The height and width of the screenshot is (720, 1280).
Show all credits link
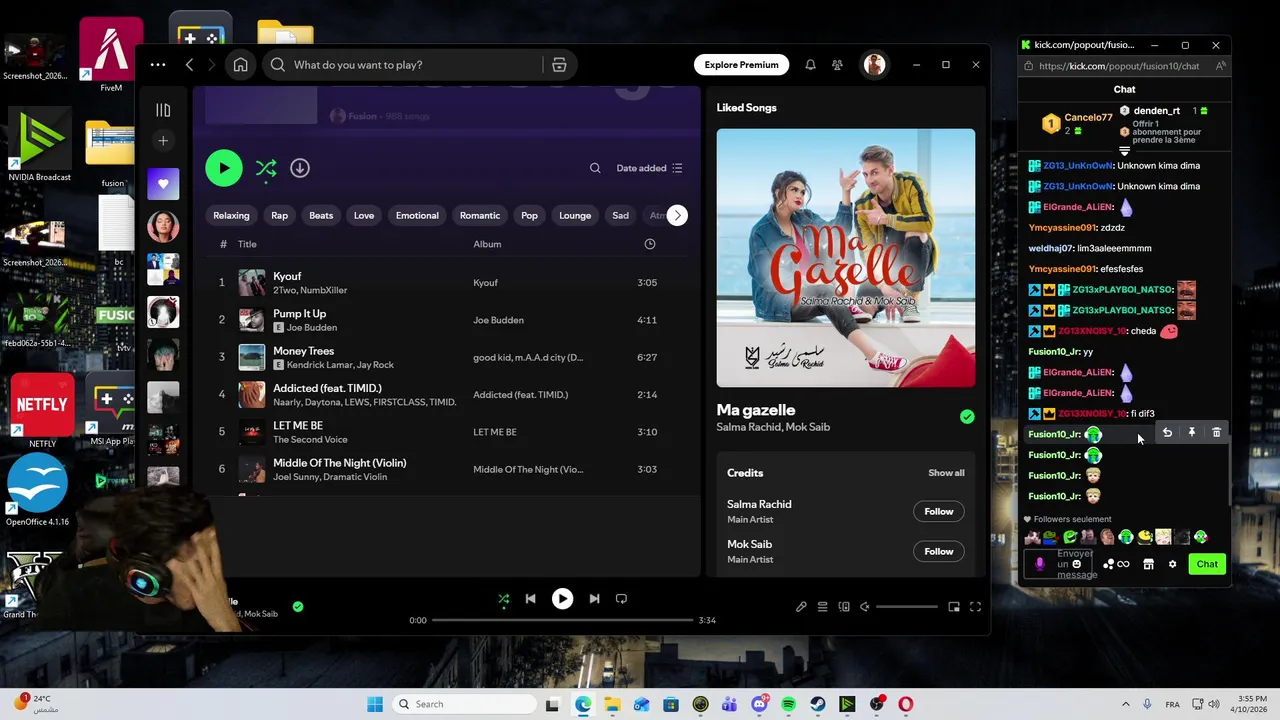946,473
